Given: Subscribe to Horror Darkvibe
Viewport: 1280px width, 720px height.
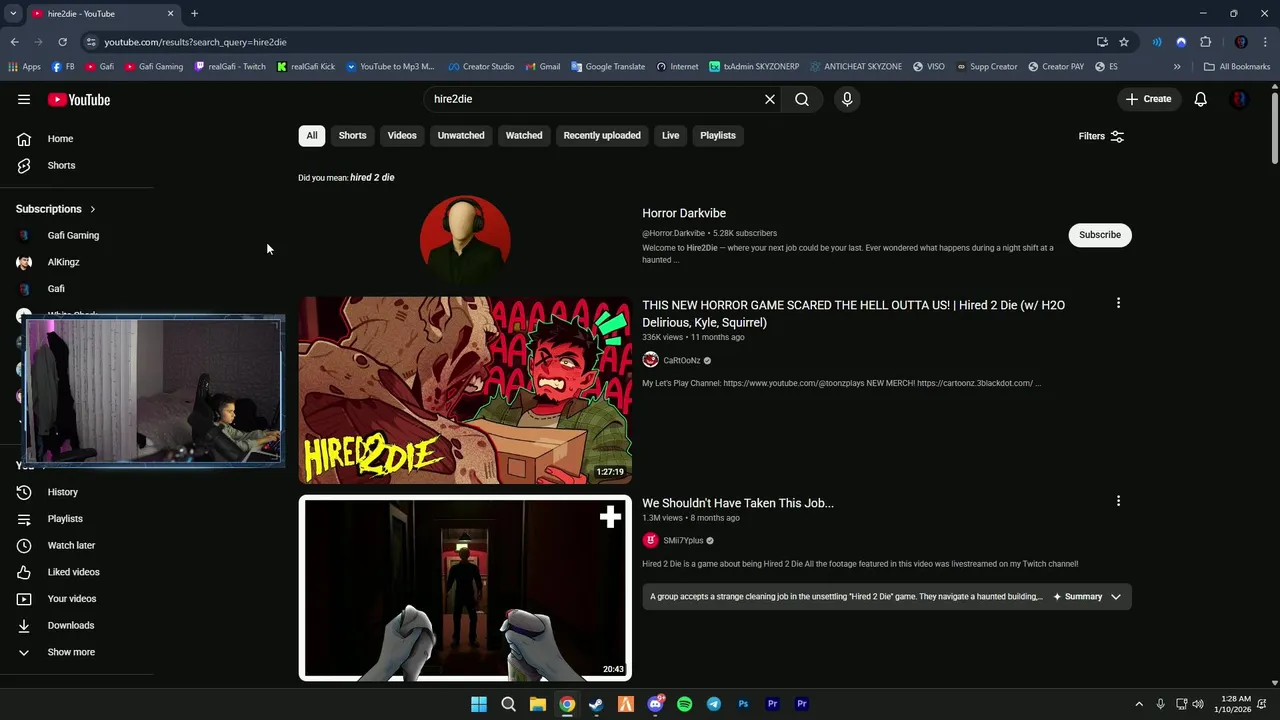Looking at the screenshot, I should click(x=1100, y=235).
